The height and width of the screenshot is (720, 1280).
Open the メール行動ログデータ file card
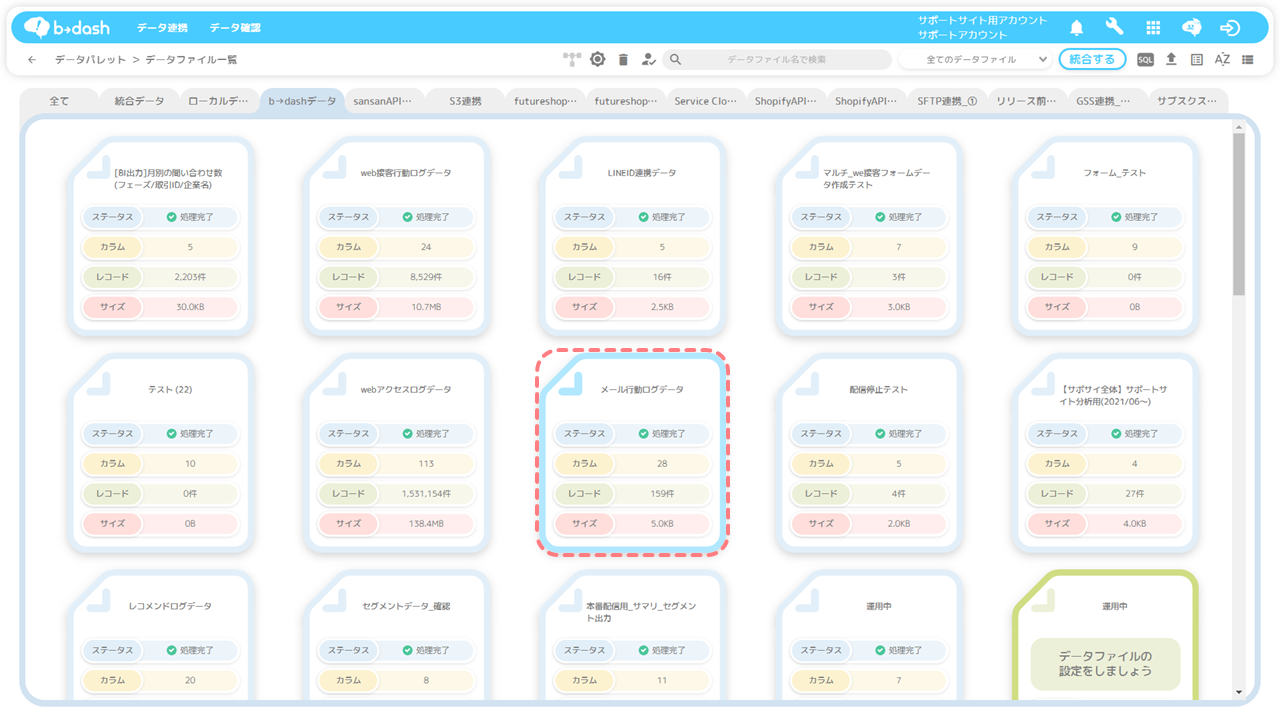(x=633, y=452)
